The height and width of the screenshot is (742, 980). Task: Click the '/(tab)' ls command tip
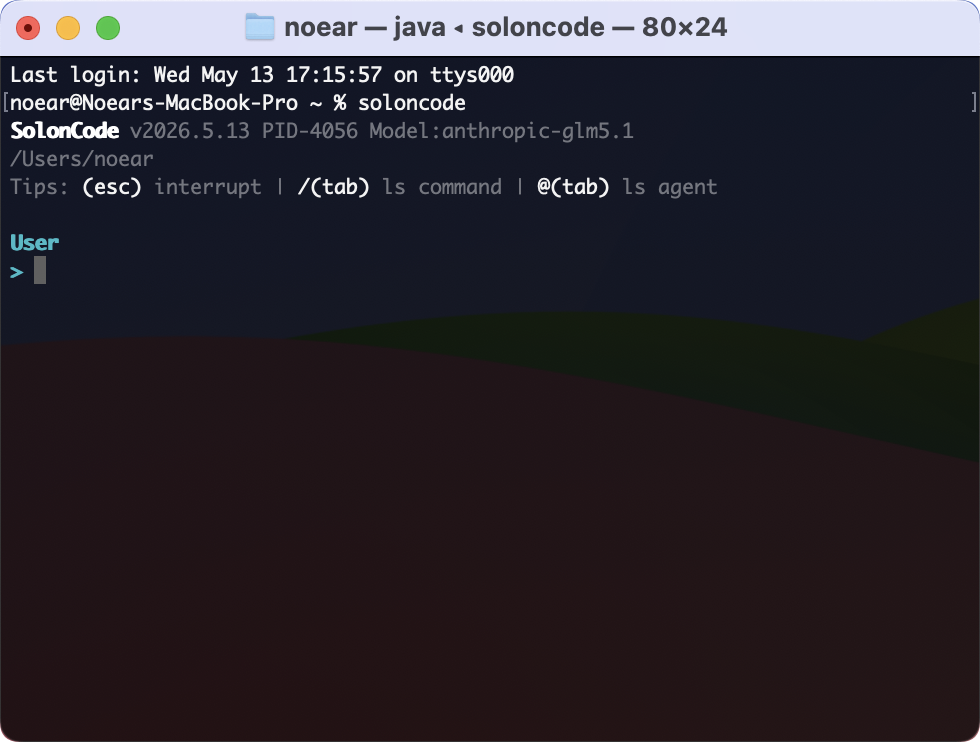(334, 187)
